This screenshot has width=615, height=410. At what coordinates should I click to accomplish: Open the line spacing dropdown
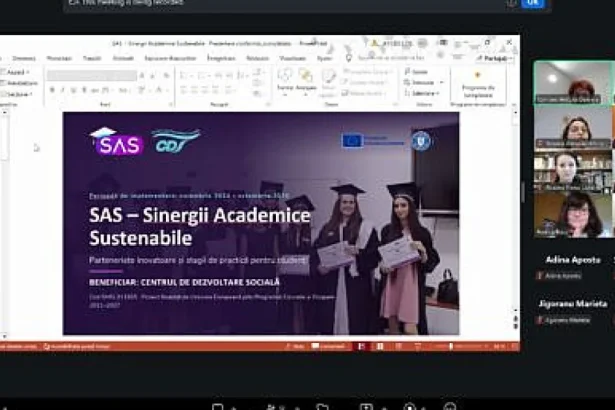tap(243, 75)
